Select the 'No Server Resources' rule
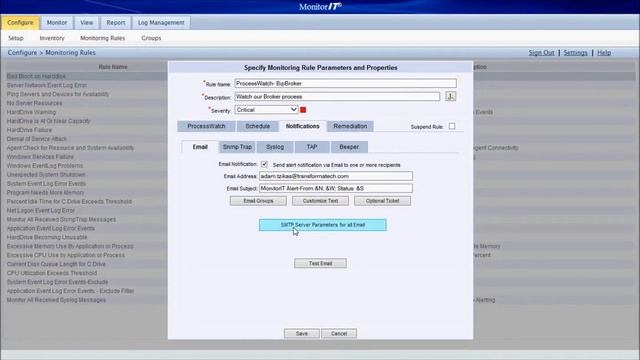640x360 pixels. tap(34, 103)
